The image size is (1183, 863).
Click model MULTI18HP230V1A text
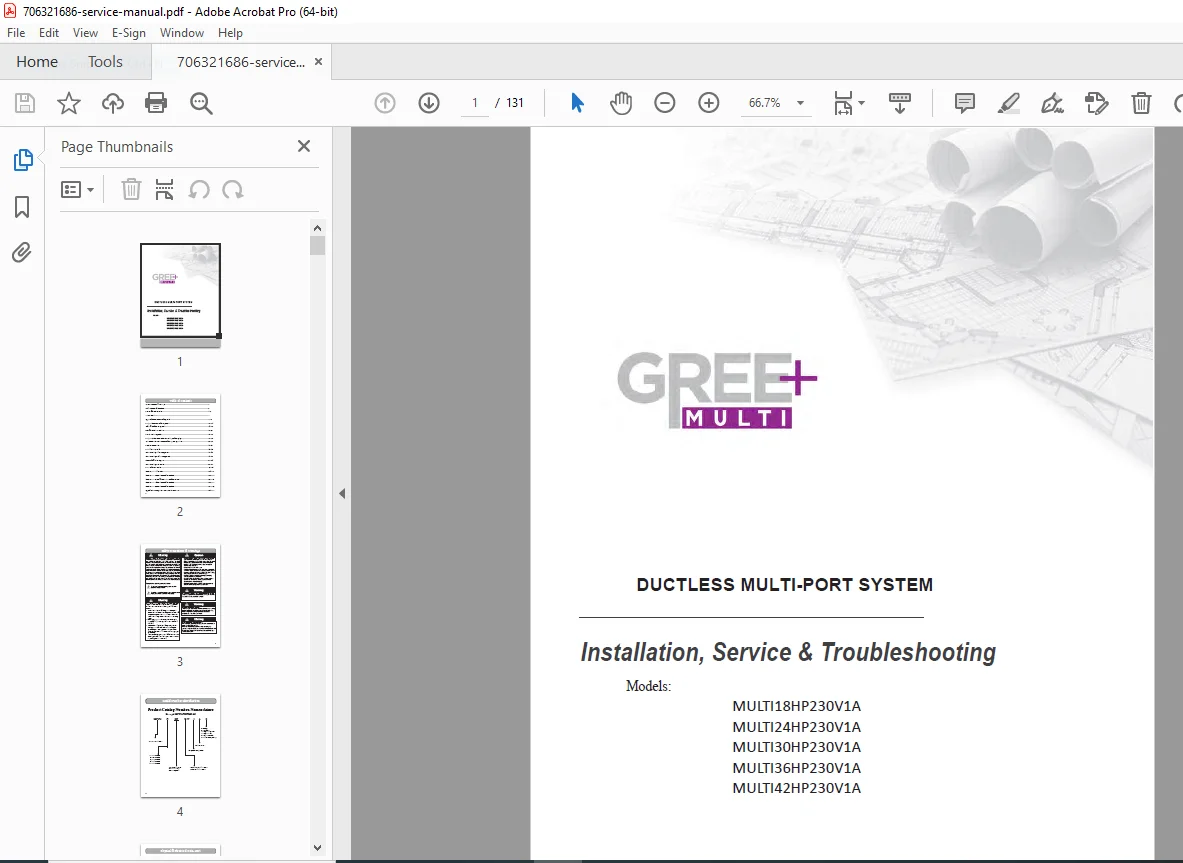(796, 706)
